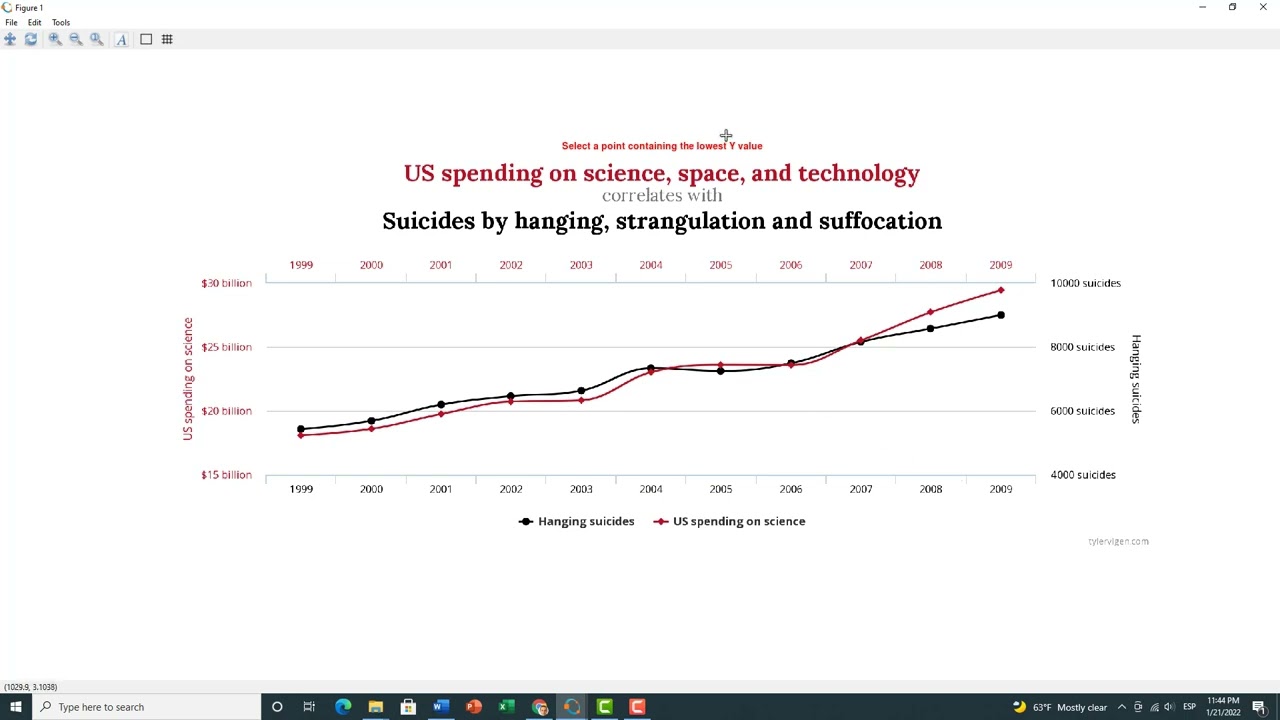Activate the Zoom In tool
The height and width of the screenshot is (720, 1280).
[55, 39]
